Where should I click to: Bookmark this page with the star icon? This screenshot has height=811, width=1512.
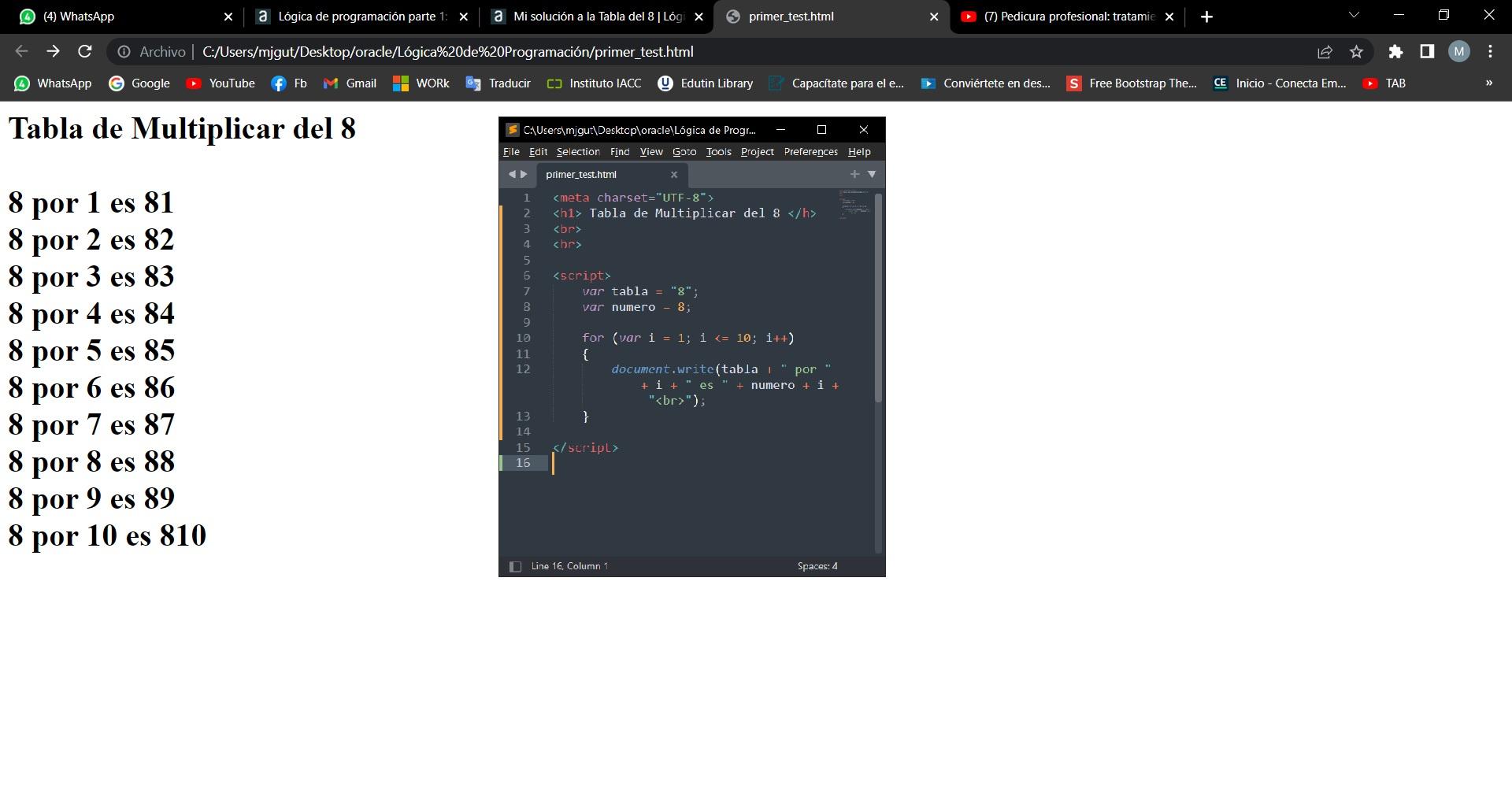click(1356, 52)
